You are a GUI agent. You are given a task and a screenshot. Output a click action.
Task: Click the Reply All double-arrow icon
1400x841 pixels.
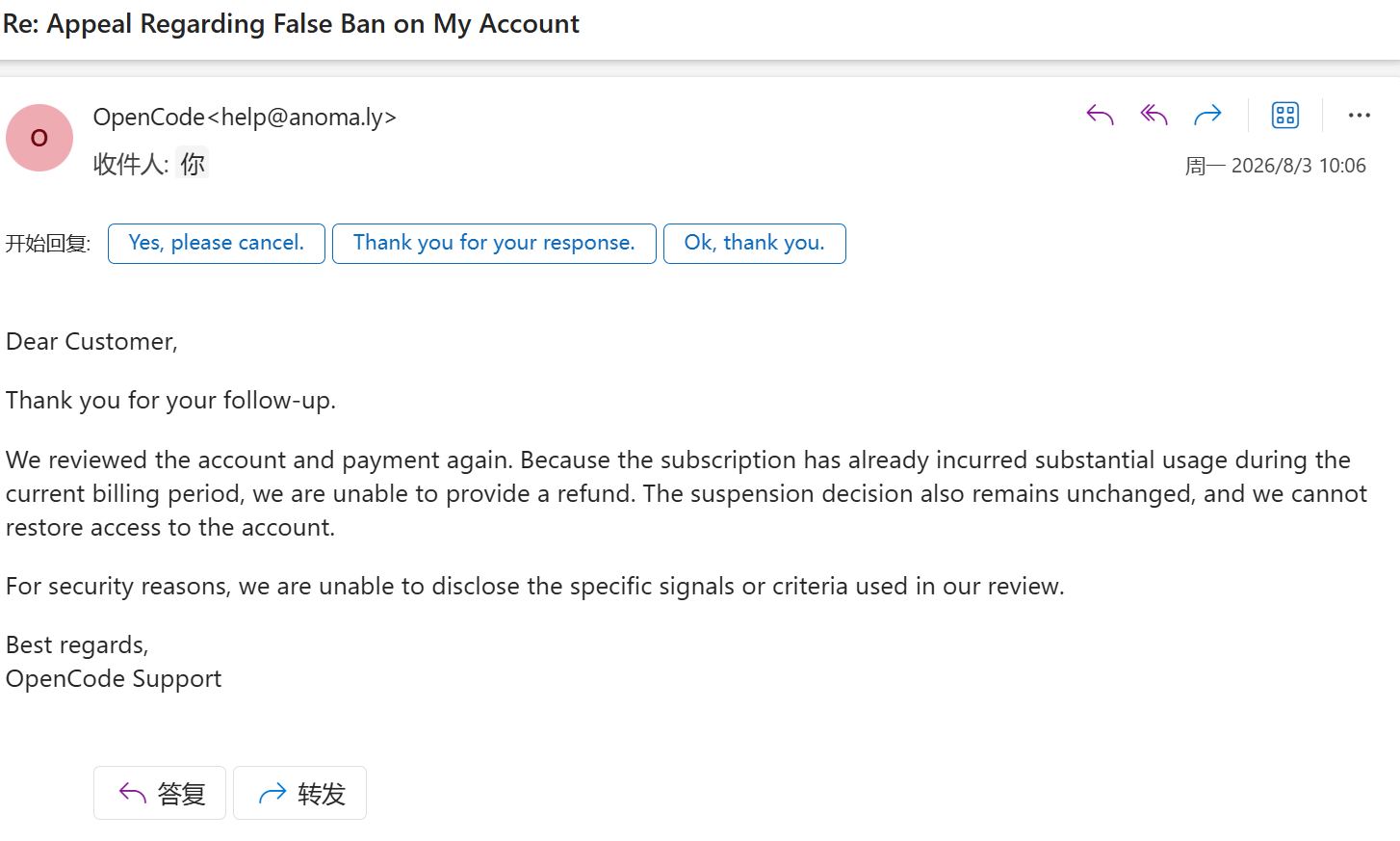pyautogui.click(x=1154, y=116)
